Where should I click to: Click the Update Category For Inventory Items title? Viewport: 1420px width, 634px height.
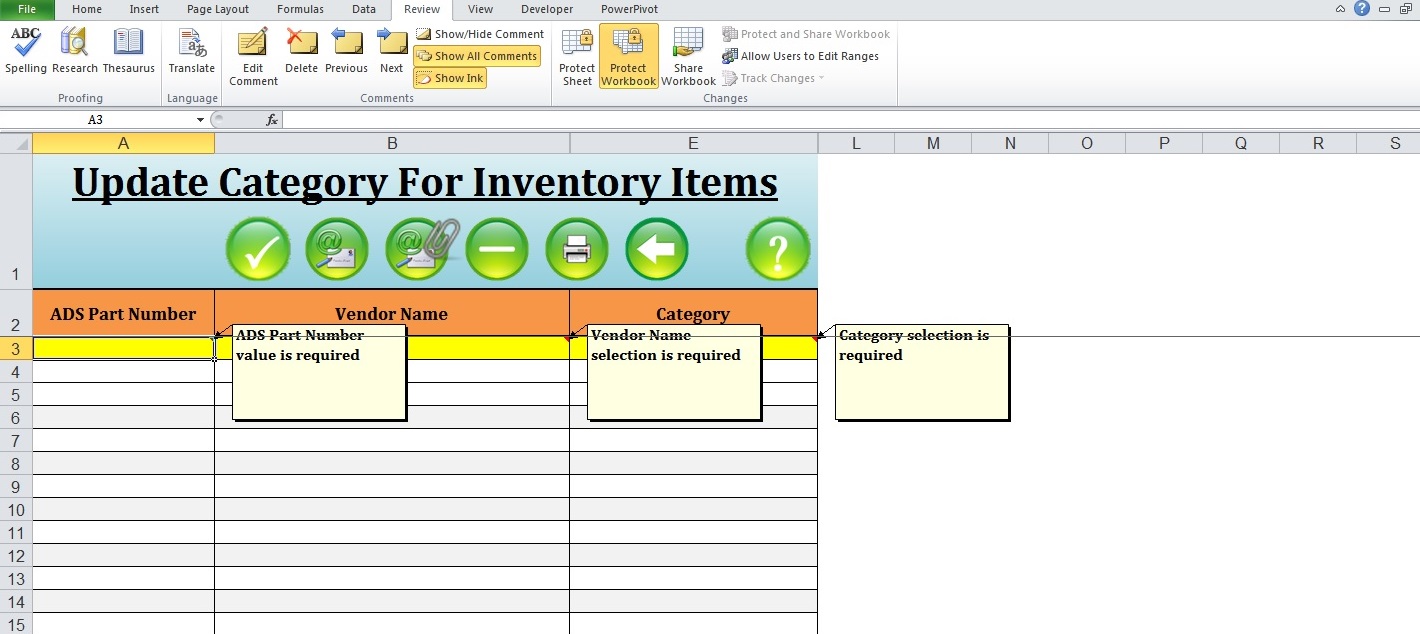(x=425, y=183)
